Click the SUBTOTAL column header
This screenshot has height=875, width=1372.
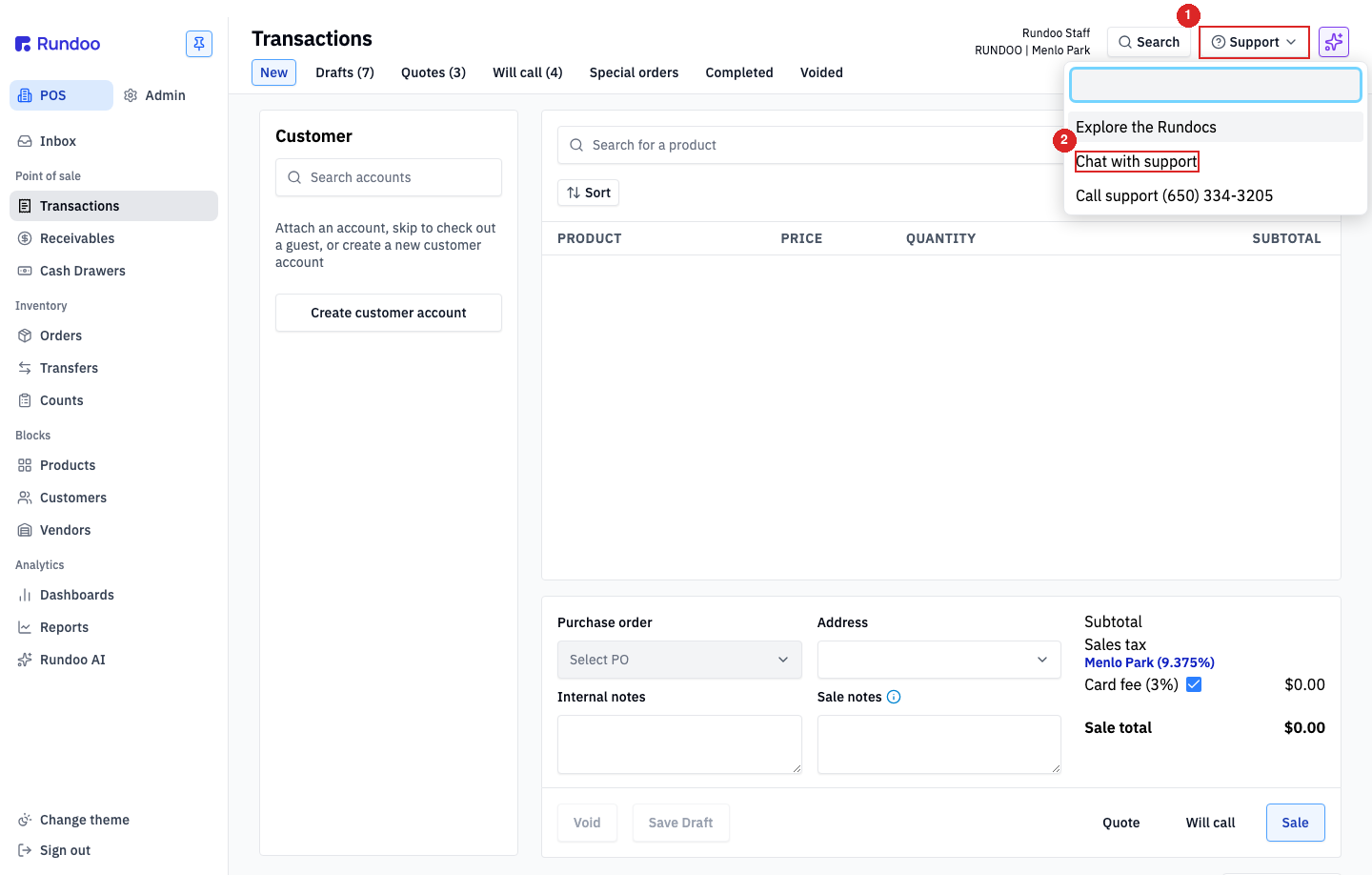tap(1287, 238)
